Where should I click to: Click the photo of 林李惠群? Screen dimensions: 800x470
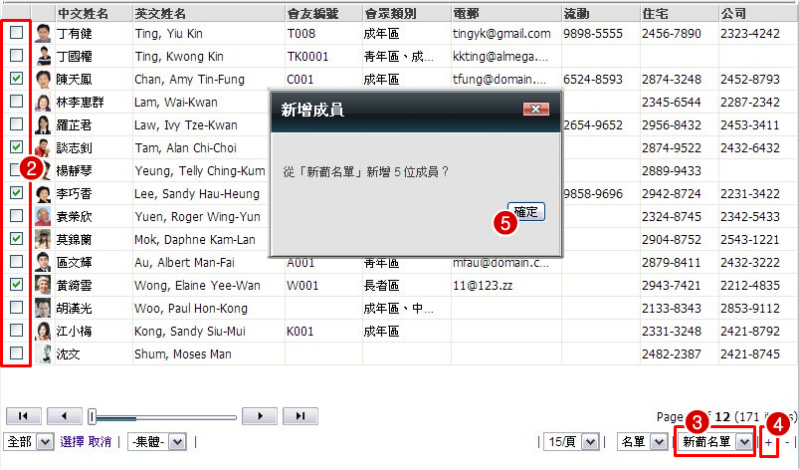point(43,102)
